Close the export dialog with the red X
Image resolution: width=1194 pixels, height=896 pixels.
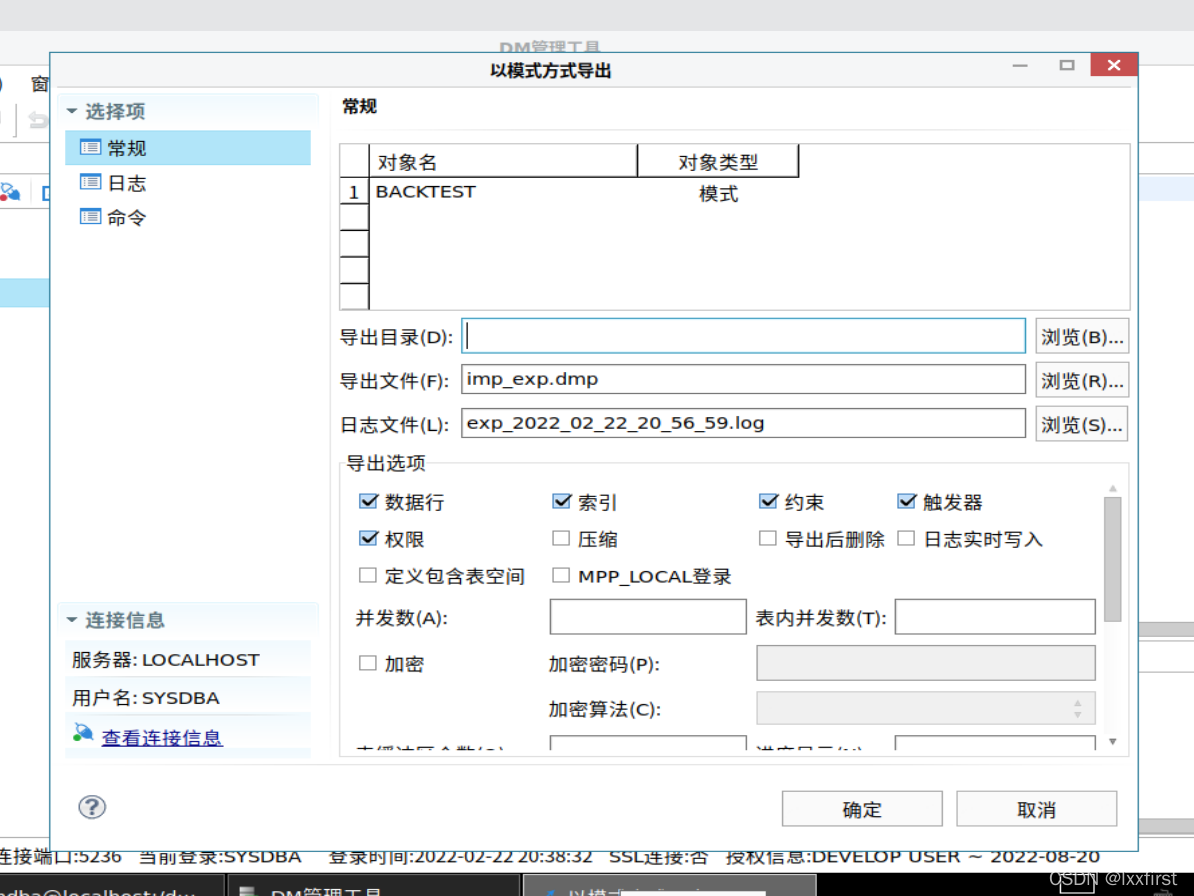(x=1113, y=65)
